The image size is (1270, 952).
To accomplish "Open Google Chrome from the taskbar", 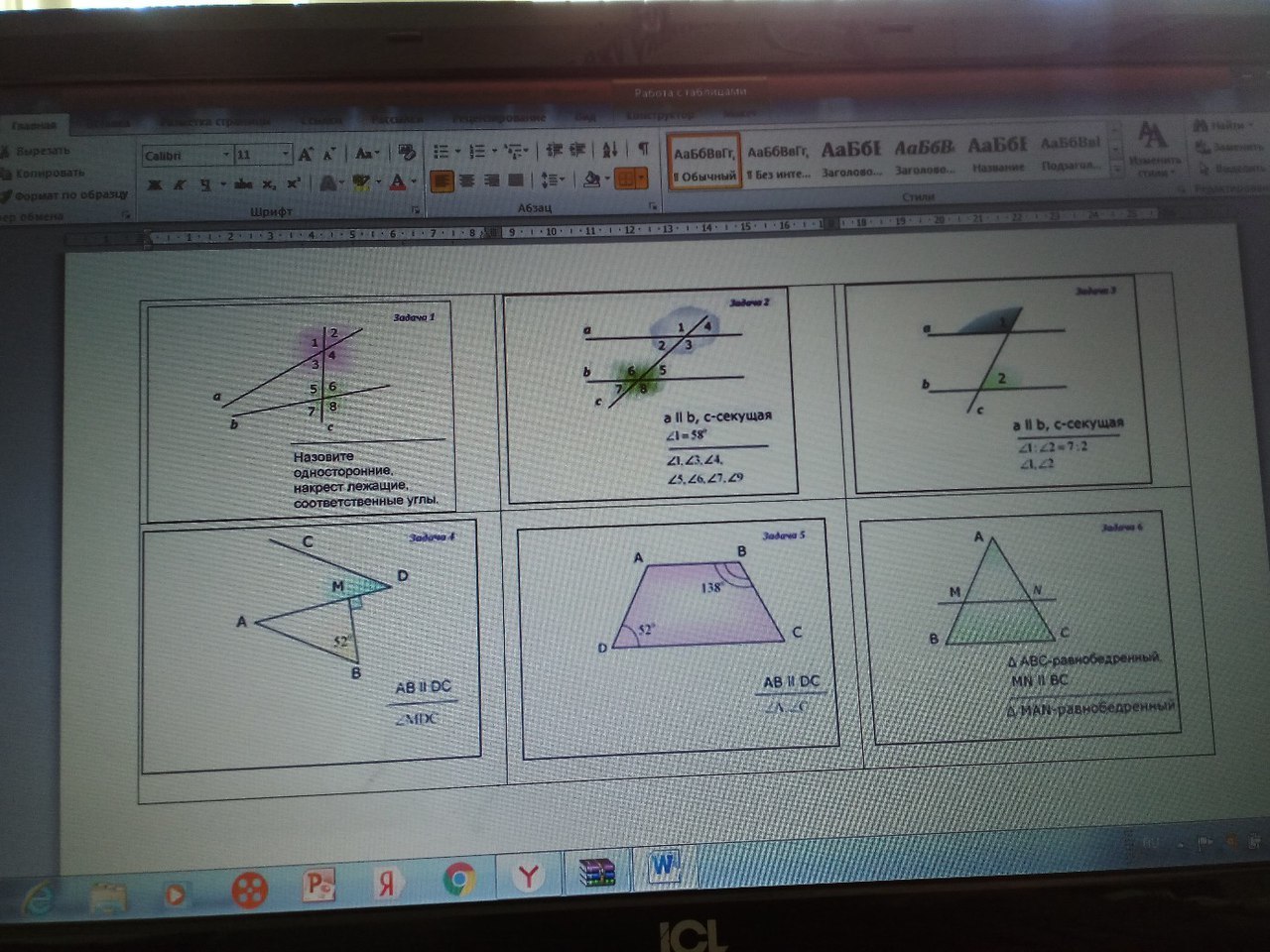I will click(x=458, y=879).
